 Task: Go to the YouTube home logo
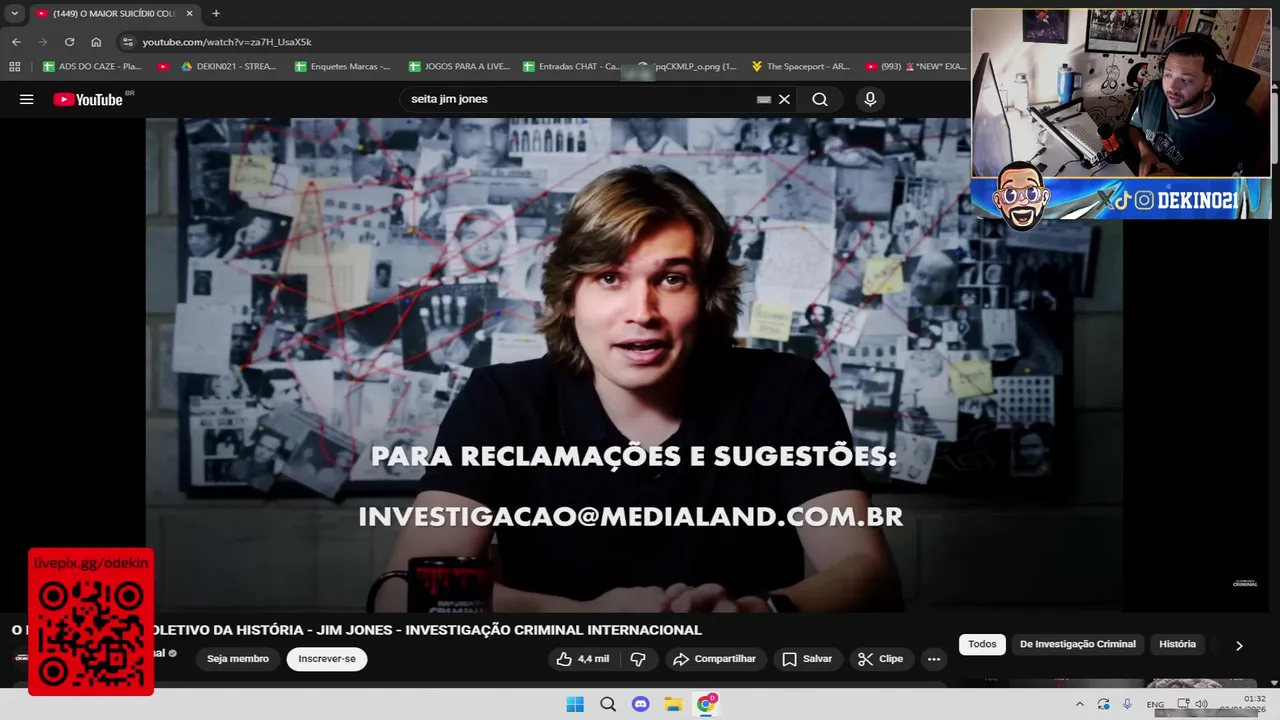click(x=88, y=99)
